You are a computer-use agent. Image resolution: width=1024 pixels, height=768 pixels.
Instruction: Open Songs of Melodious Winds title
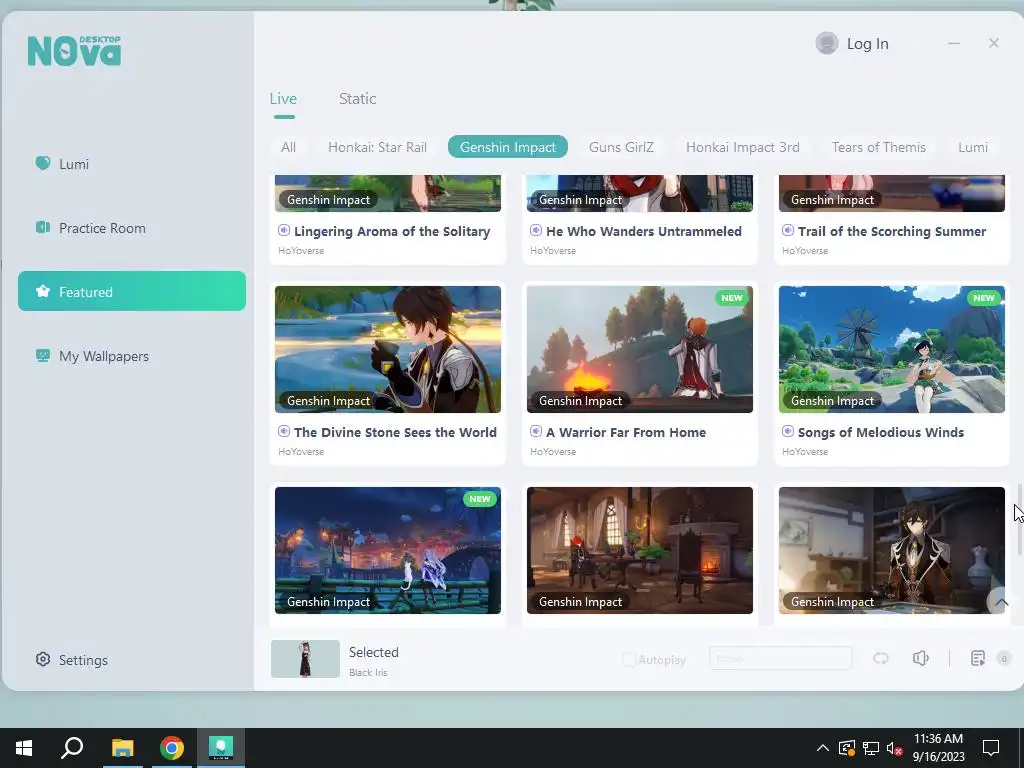click(x=881, y=432)
